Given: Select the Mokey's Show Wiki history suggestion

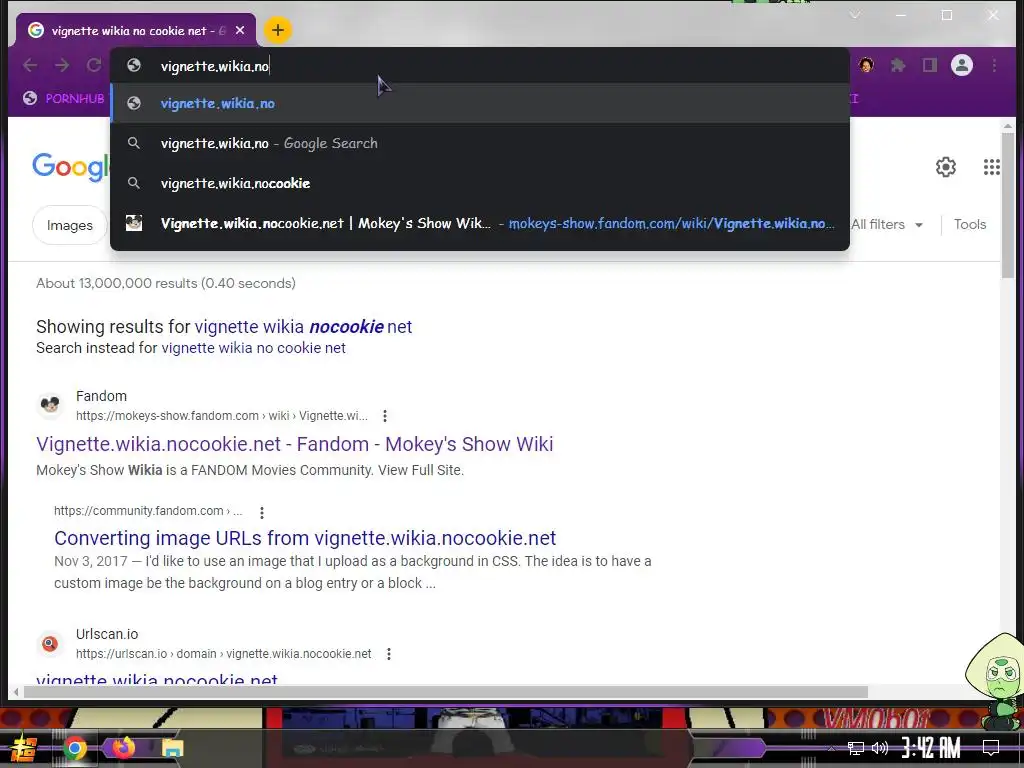Looking at the screenshot, I should click(x=480, y=223).
